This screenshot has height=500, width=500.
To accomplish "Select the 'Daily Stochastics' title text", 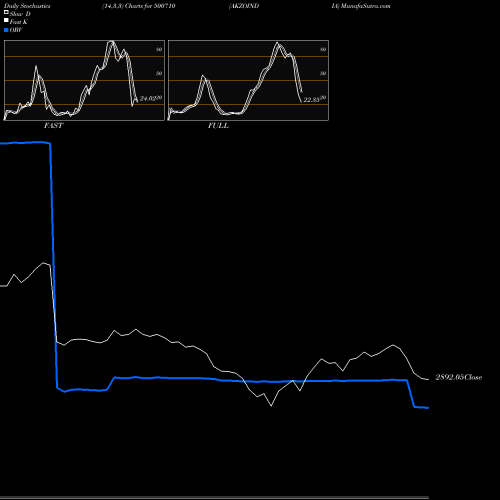I will coord(27,6).
